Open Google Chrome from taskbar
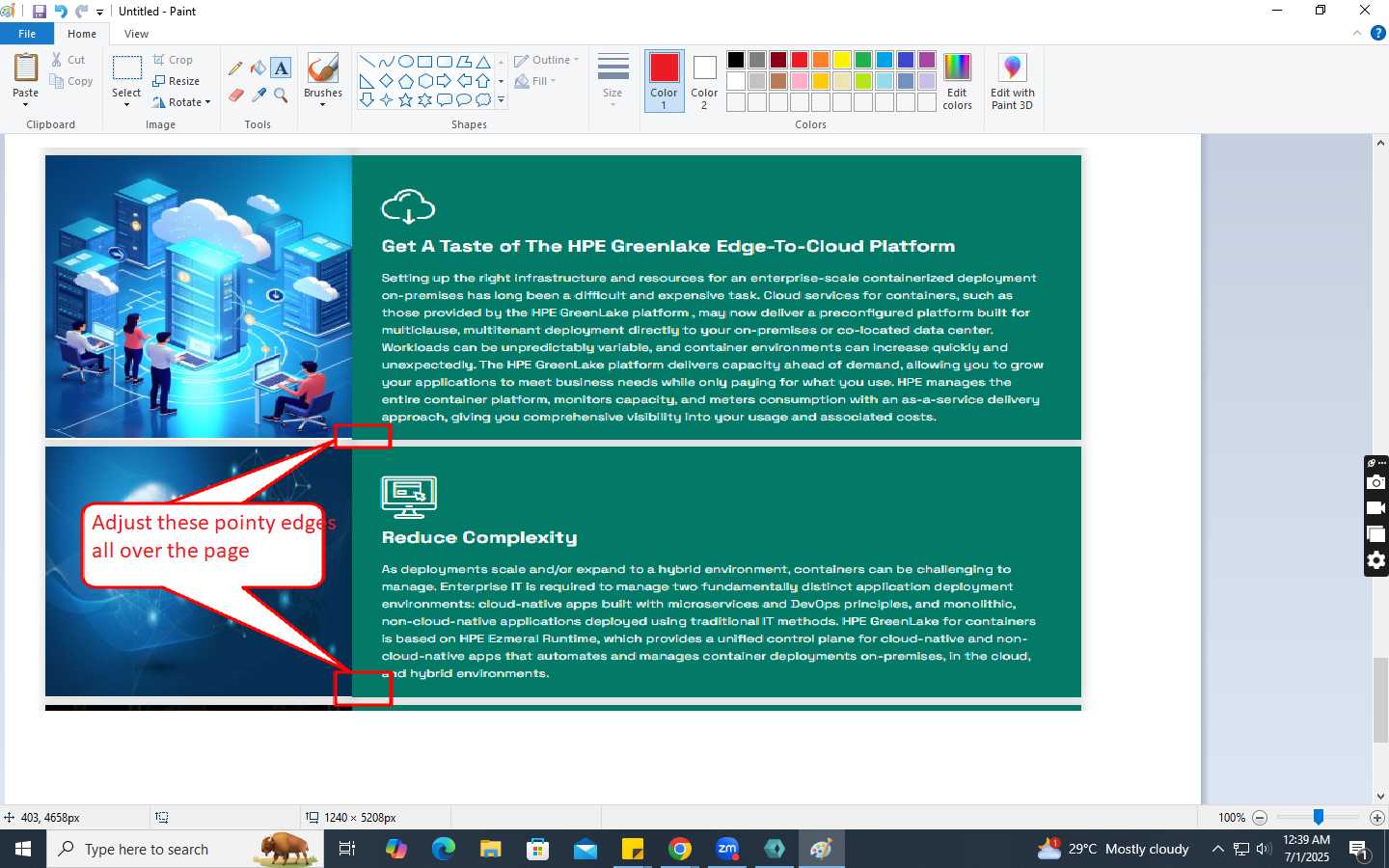Viewport: 1389px width, 868px height. [680, 849]
